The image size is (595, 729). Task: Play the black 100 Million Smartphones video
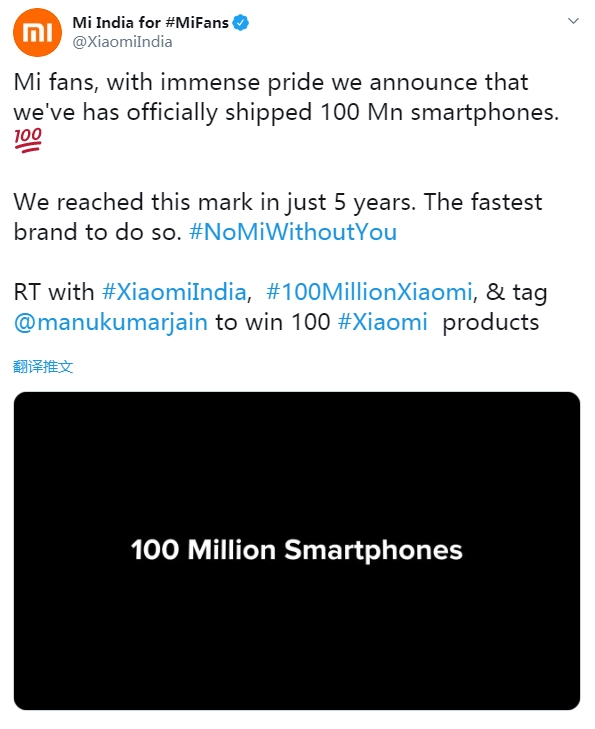pos(297,550)
